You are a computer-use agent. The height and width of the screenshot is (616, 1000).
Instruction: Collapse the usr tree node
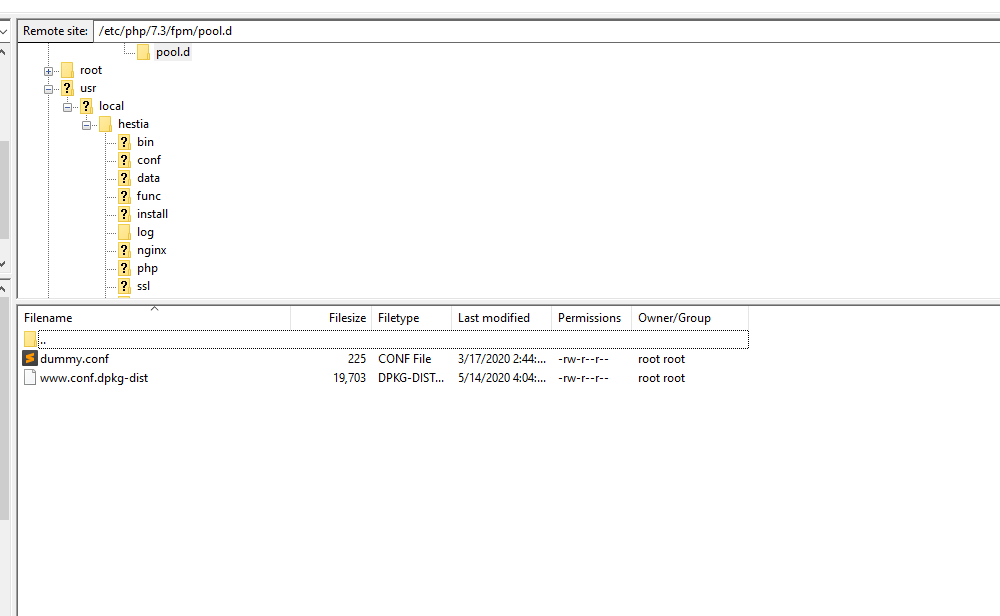coord(48,87)
